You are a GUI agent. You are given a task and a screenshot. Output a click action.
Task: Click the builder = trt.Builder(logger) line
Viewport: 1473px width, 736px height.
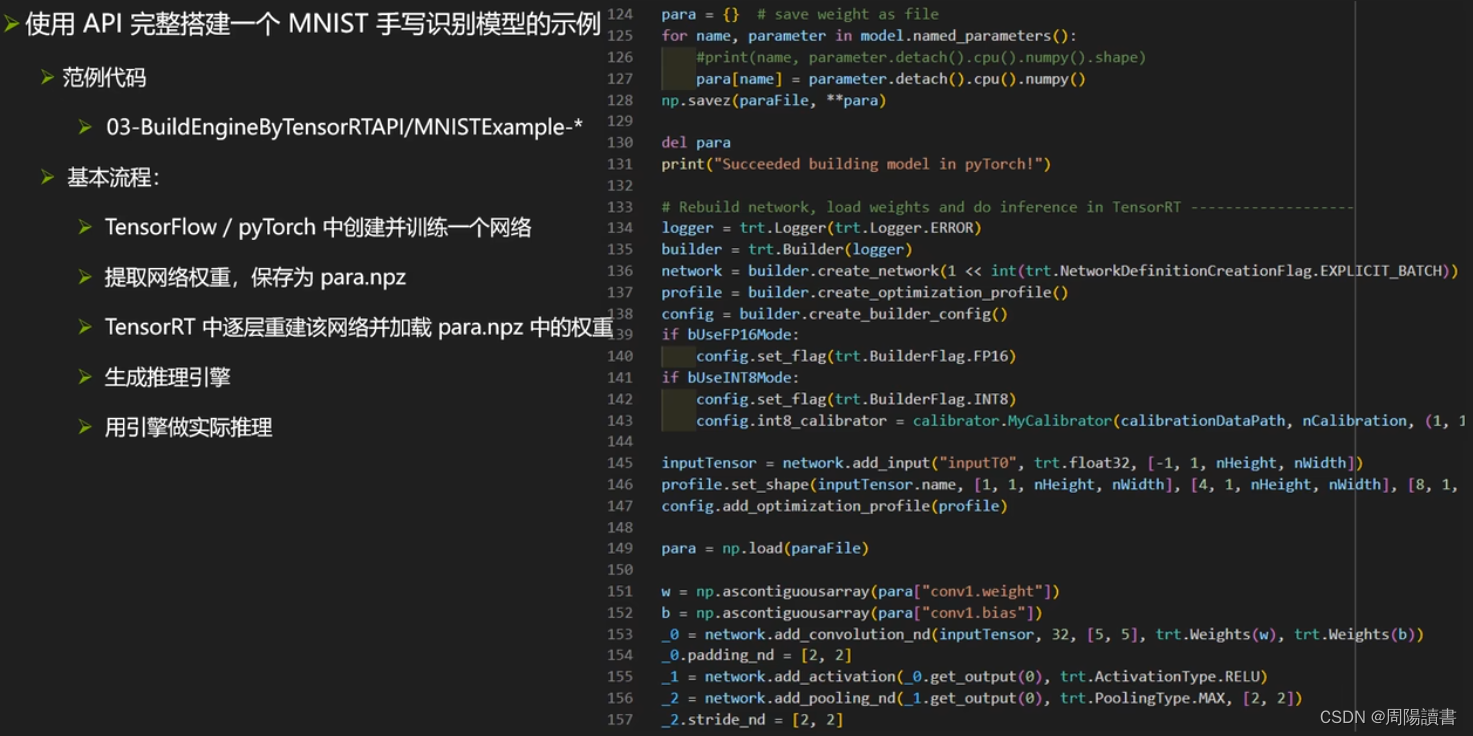787,249
